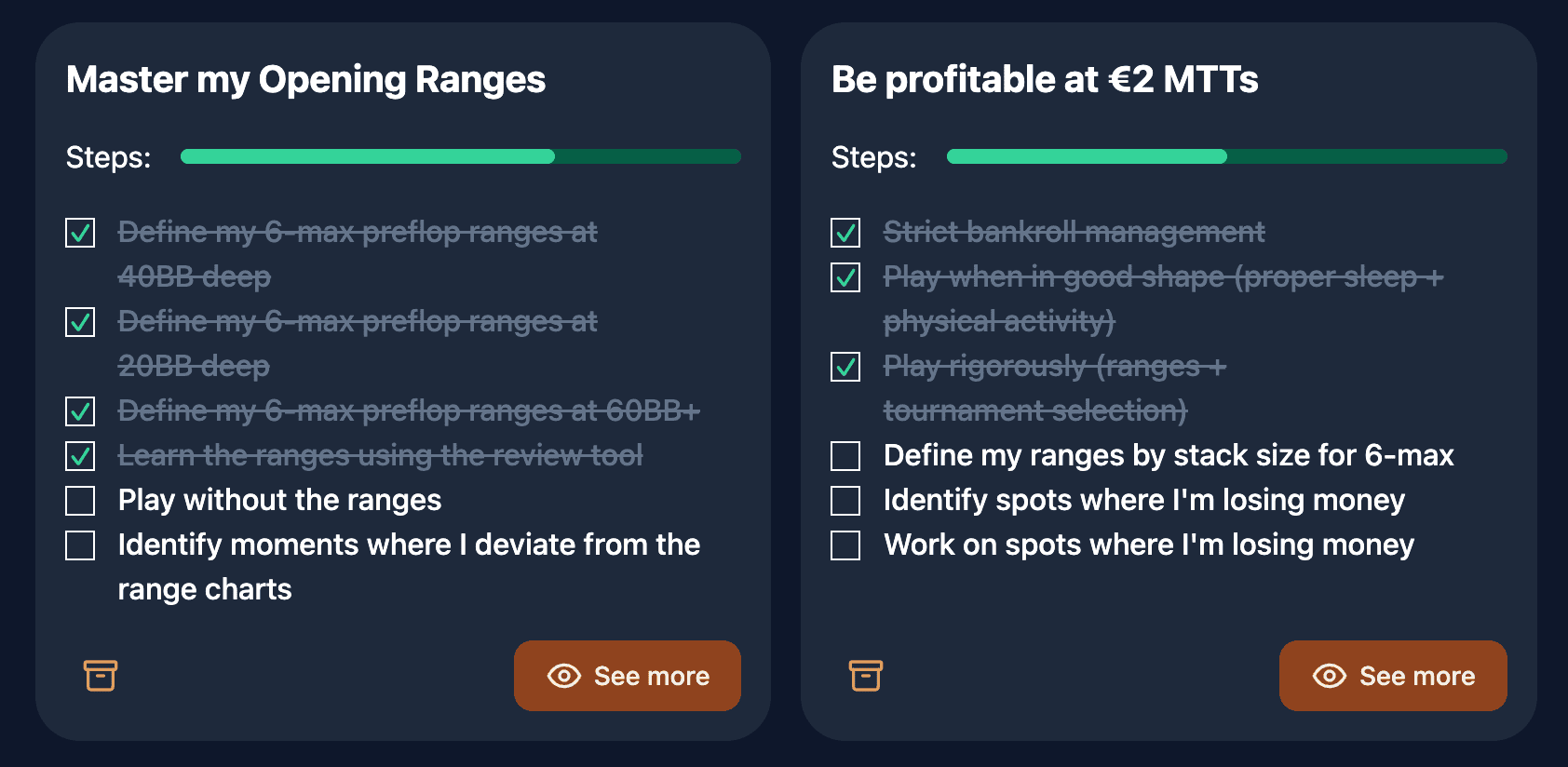The width and height of the screenshot is (1568, 767).
Task: Archive the "Master my Opening Ranges" goal
Action: point(100,676)
